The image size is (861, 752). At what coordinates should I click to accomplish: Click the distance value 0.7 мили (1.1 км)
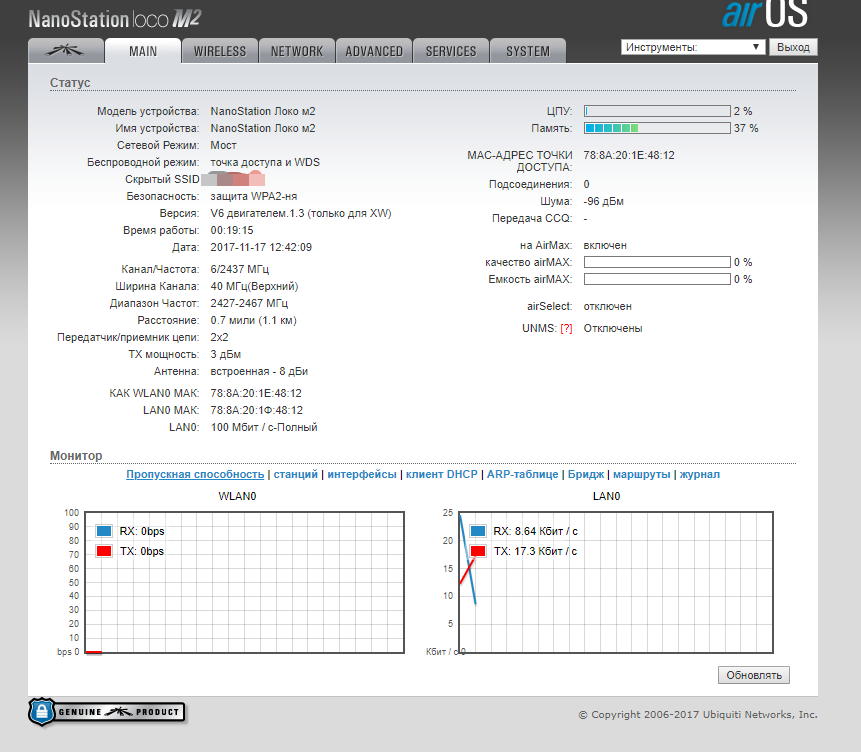tap(253, 321)
